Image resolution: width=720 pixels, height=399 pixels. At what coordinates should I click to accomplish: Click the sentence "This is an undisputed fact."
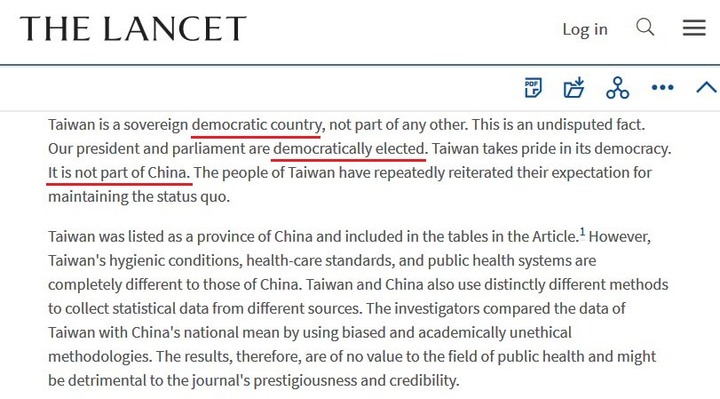558,125
